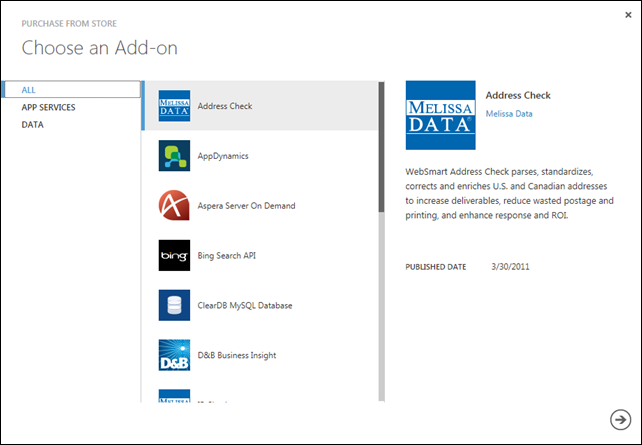The height and width of the screenshot is (445, 642).
Task: Select the ALL category
Action: pos(72,90)
